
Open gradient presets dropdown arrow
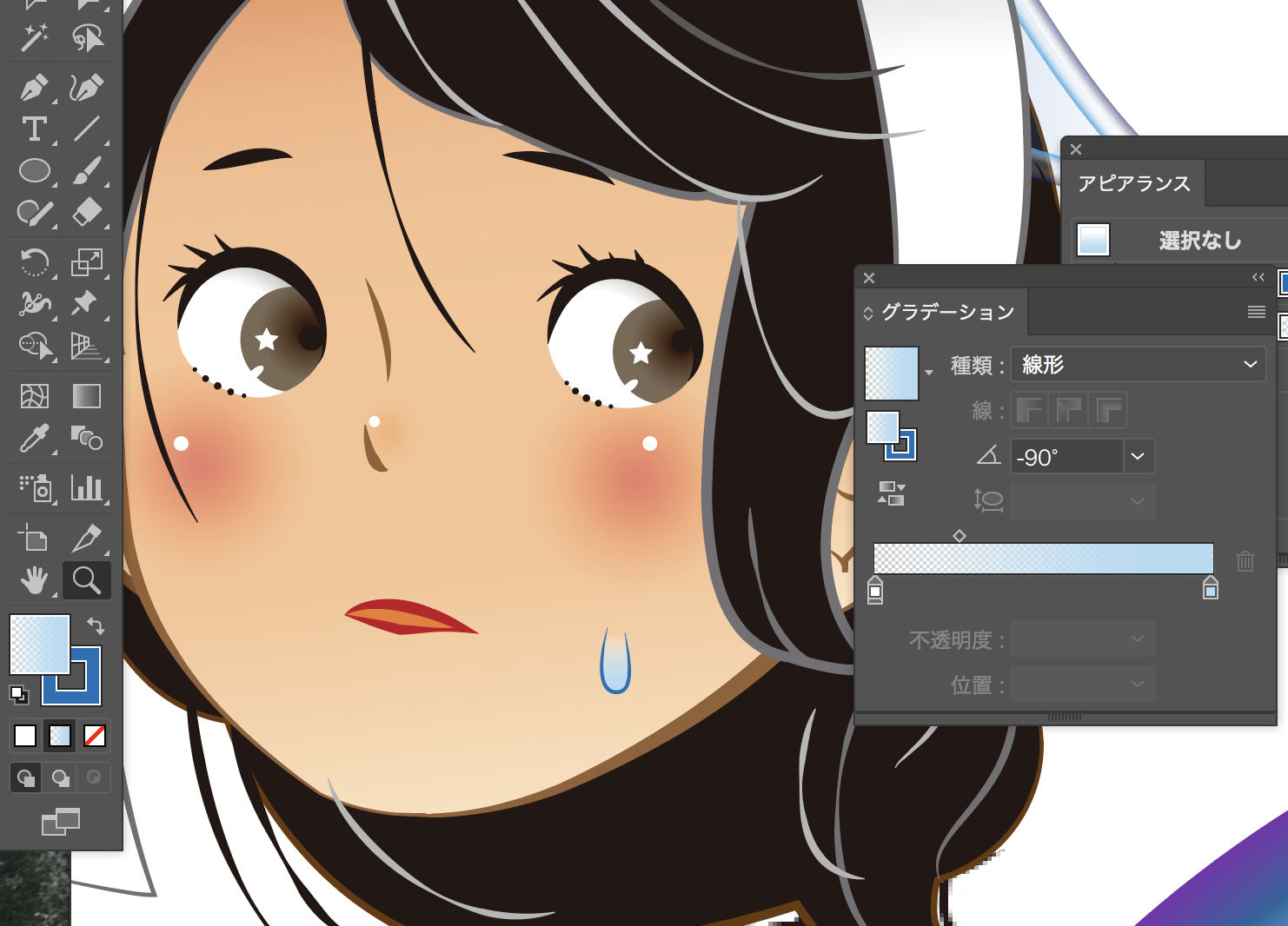pos(929,373)
